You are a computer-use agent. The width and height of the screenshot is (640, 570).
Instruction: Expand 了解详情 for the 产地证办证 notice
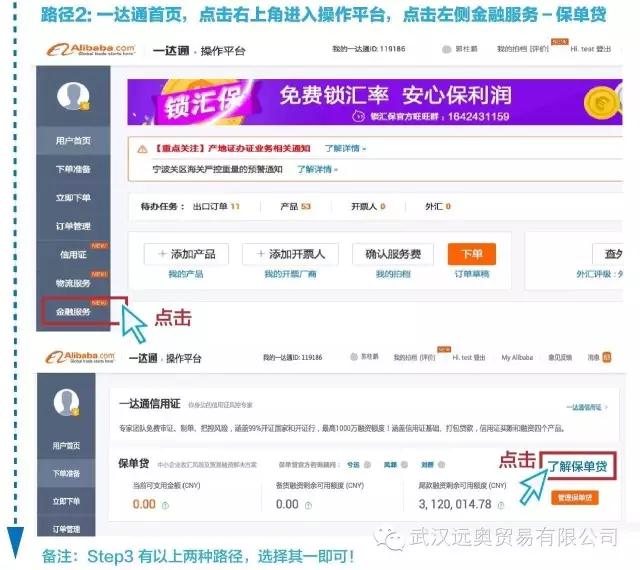pos(345,148)
